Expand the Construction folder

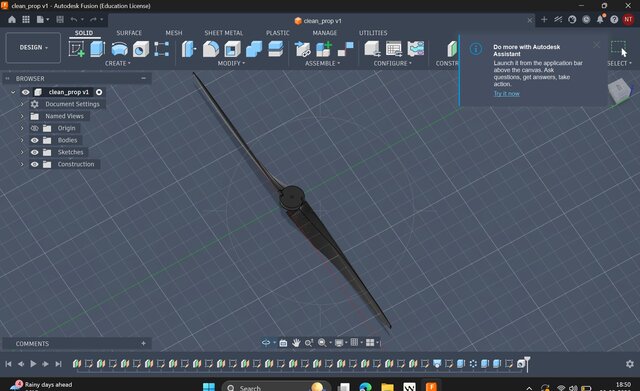[22, 164]
